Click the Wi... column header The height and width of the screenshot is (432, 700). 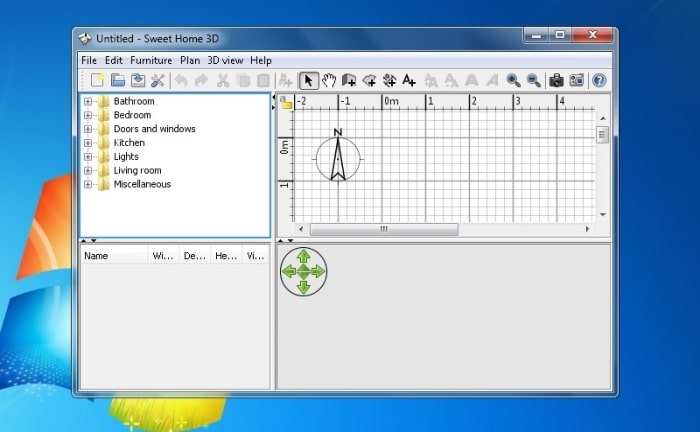(163, 256)
